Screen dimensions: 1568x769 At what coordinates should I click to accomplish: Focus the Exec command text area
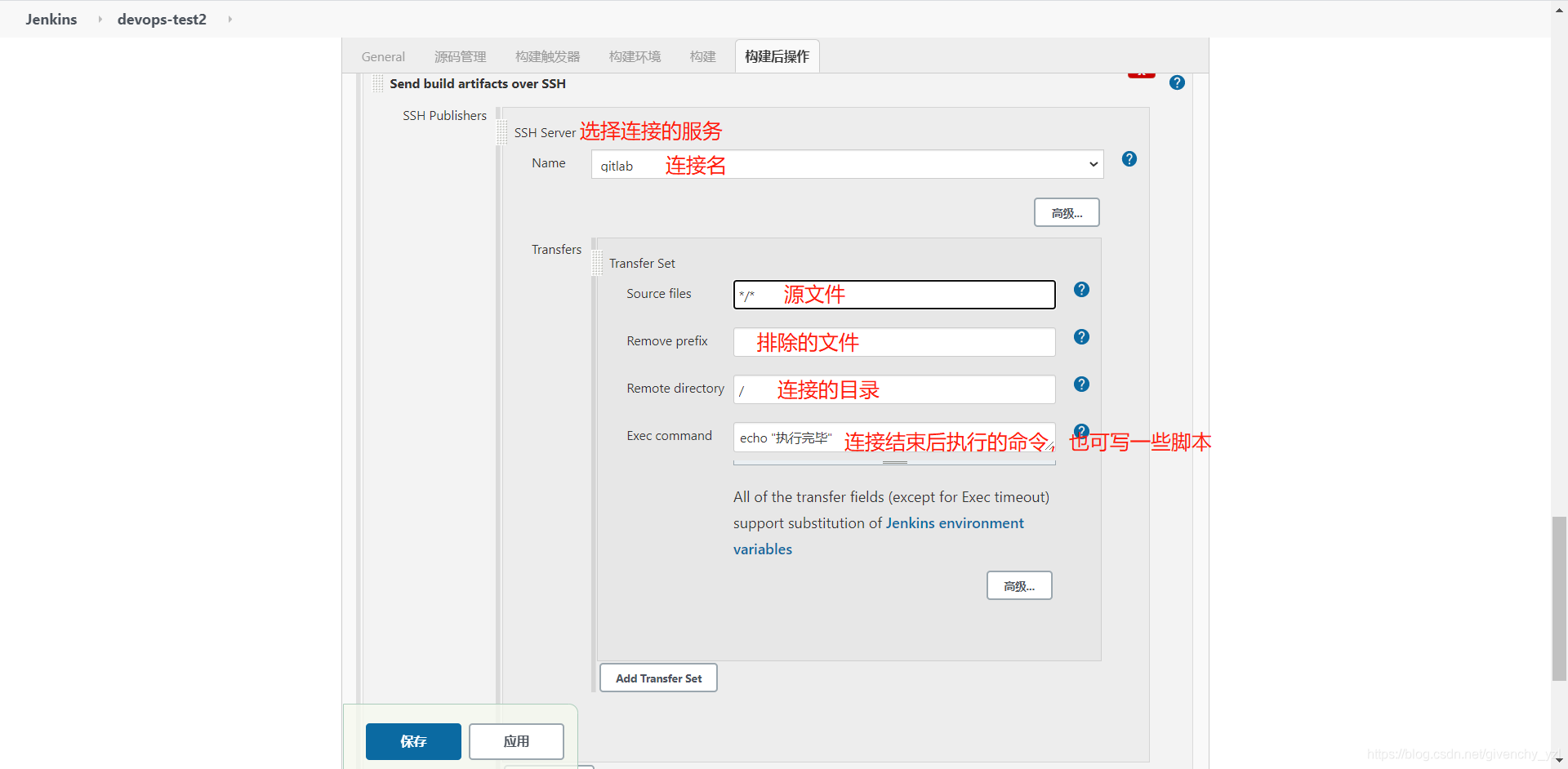click(894, 438)
